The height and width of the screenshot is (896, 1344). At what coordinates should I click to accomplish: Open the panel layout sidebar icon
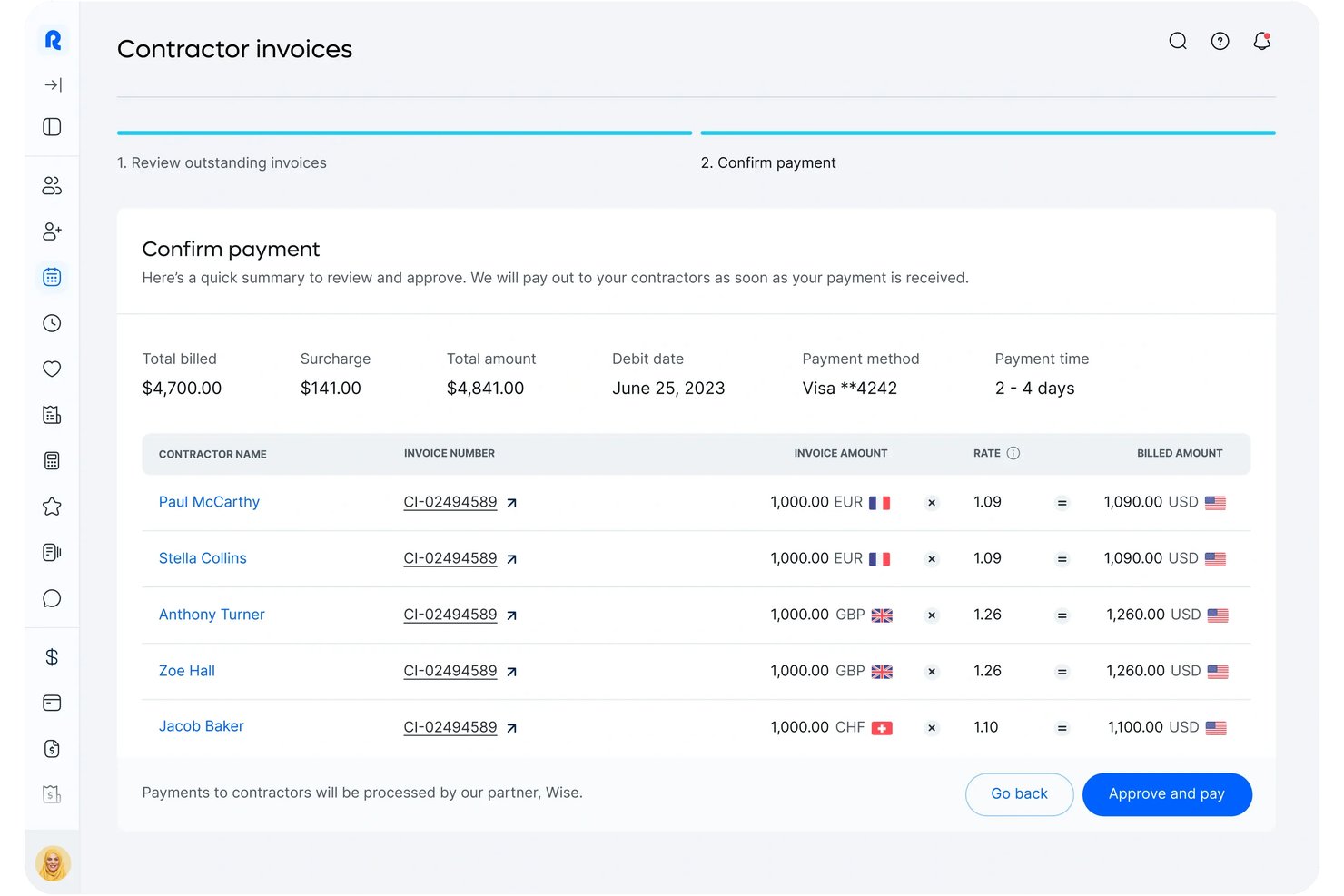[x=52, y=127]
